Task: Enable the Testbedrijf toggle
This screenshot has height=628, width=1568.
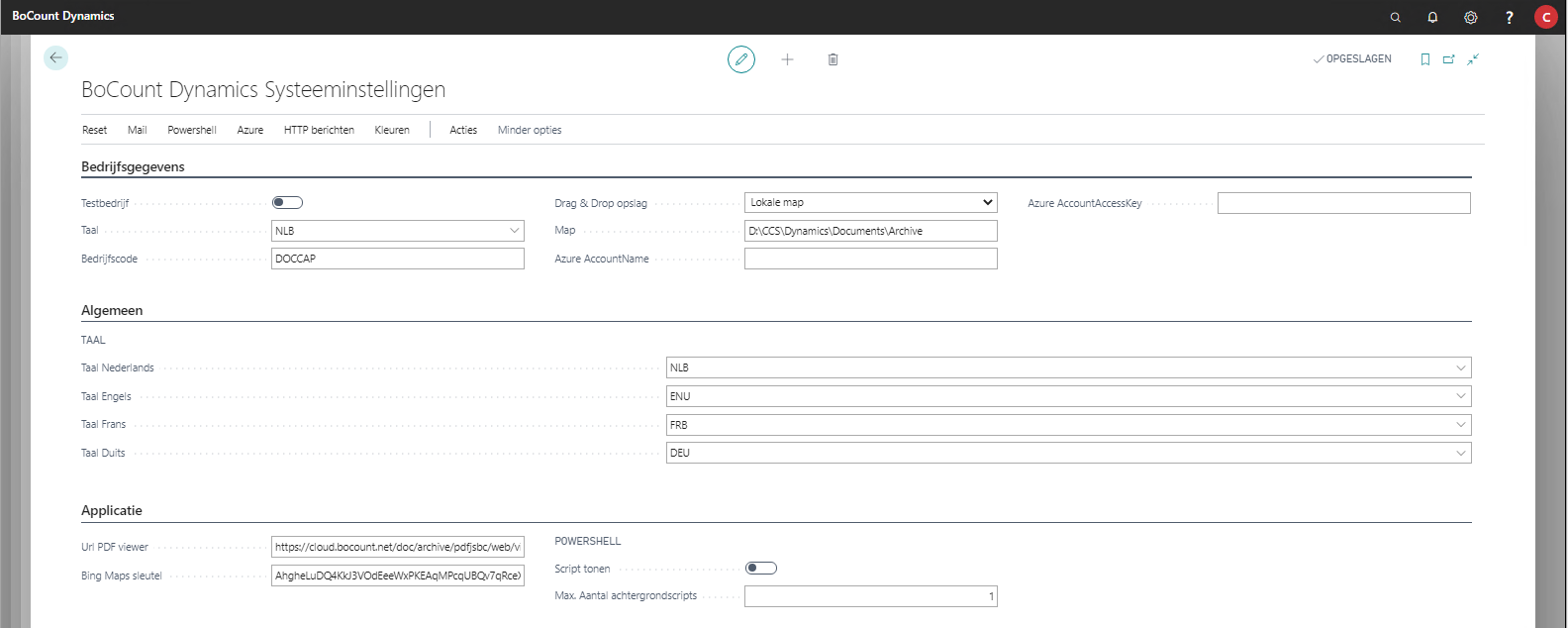Action: [287, 203]
